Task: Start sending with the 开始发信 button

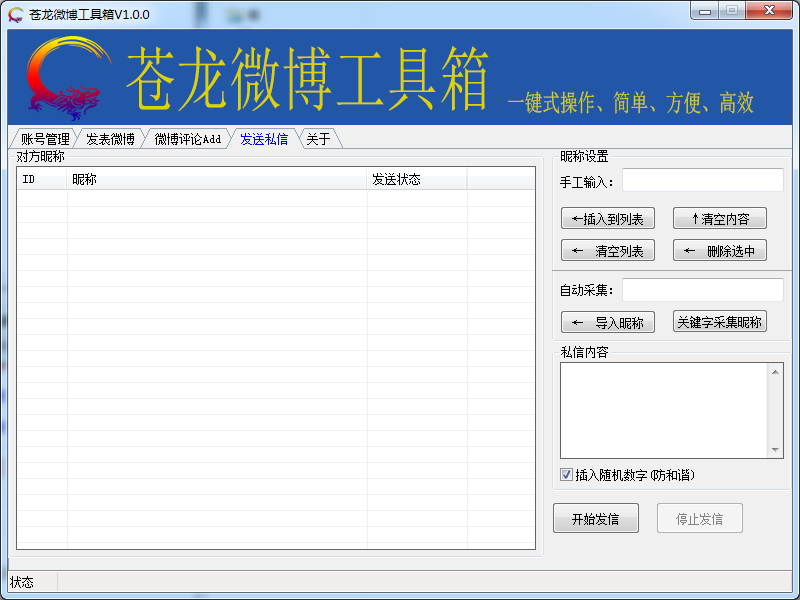Action: click(595, 518)
